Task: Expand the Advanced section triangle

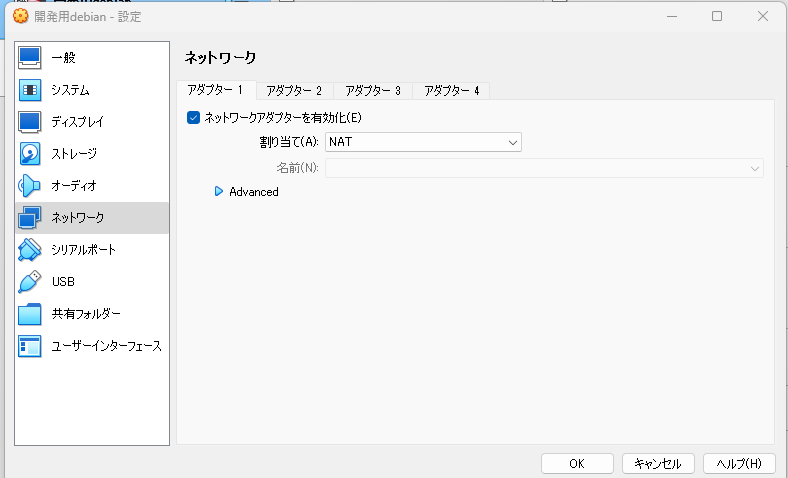Action: tap(219, 192)
